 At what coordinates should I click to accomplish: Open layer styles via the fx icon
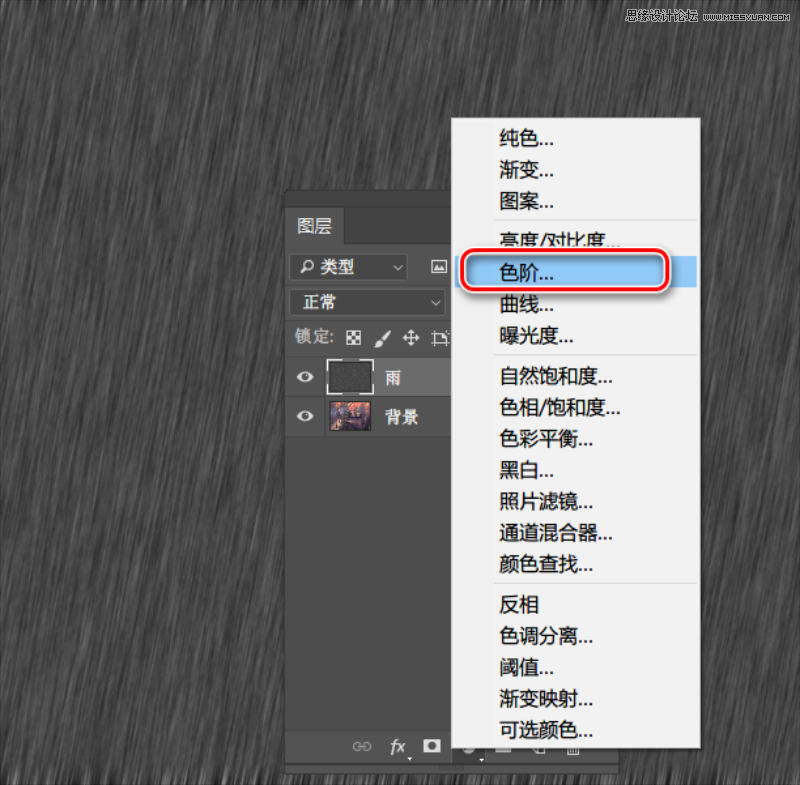(x=397, y=747)
